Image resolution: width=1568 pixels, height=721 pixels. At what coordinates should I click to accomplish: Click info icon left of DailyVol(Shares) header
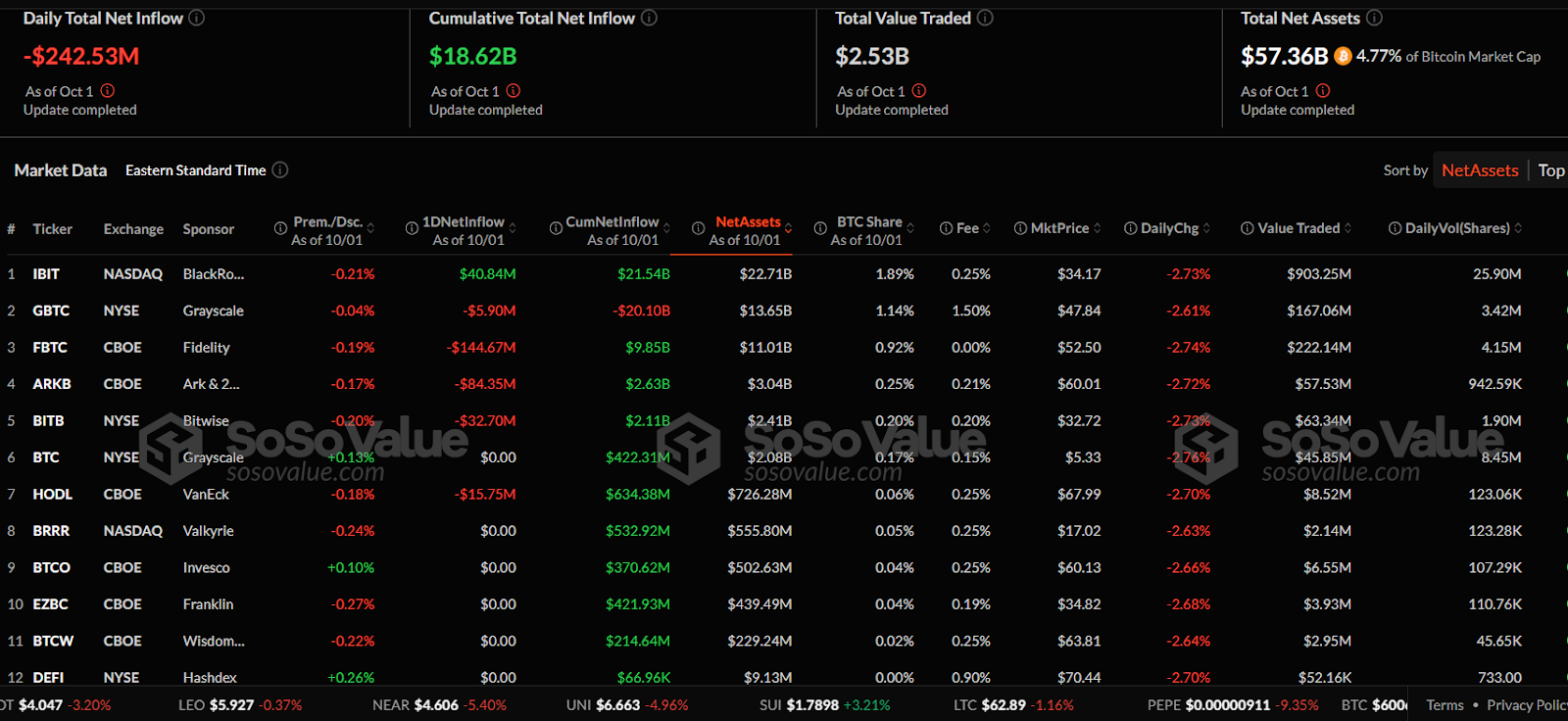[1395, 228]
